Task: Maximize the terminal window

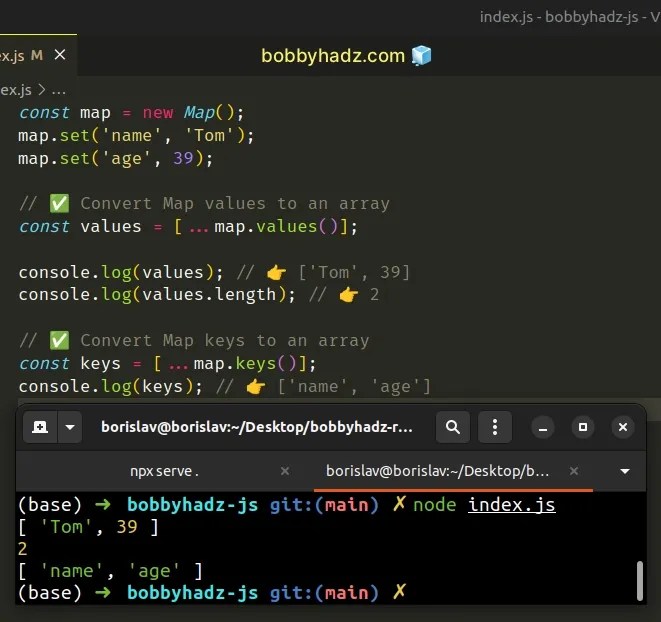Action: point(583,428)
